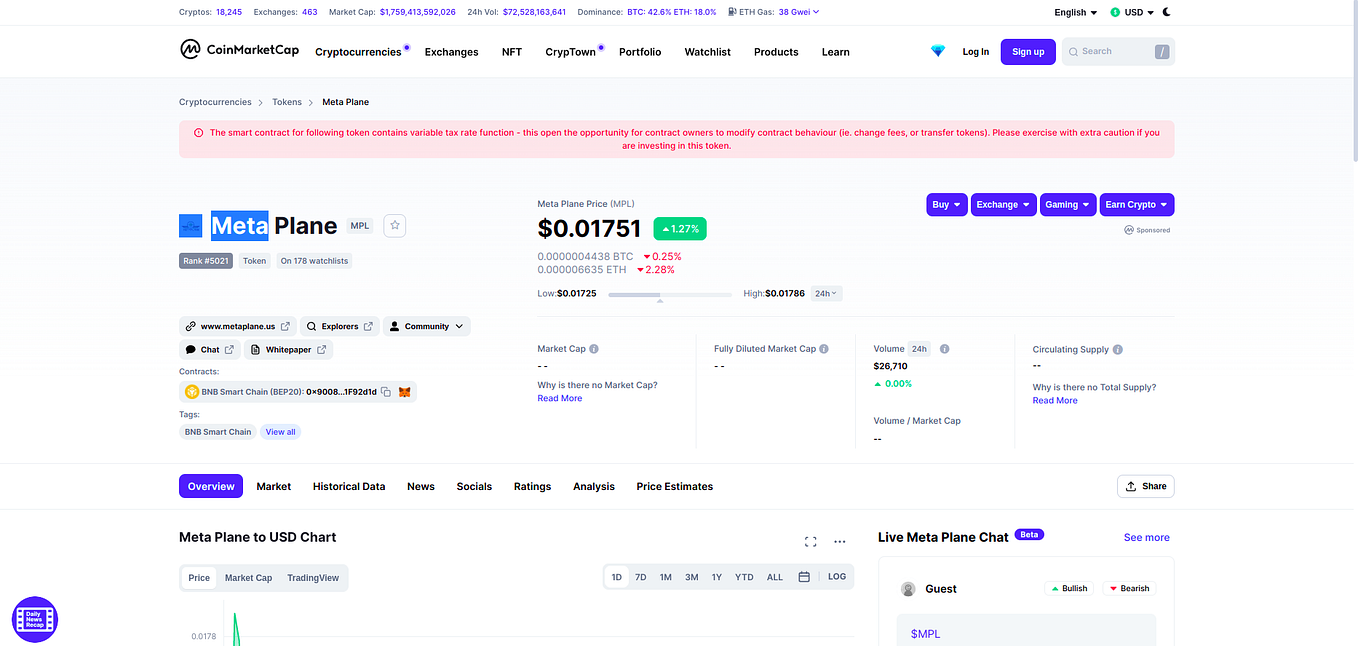Click the Guest avatar icon
Screen dimensions: 1358x646
click(x=908, y=589)
